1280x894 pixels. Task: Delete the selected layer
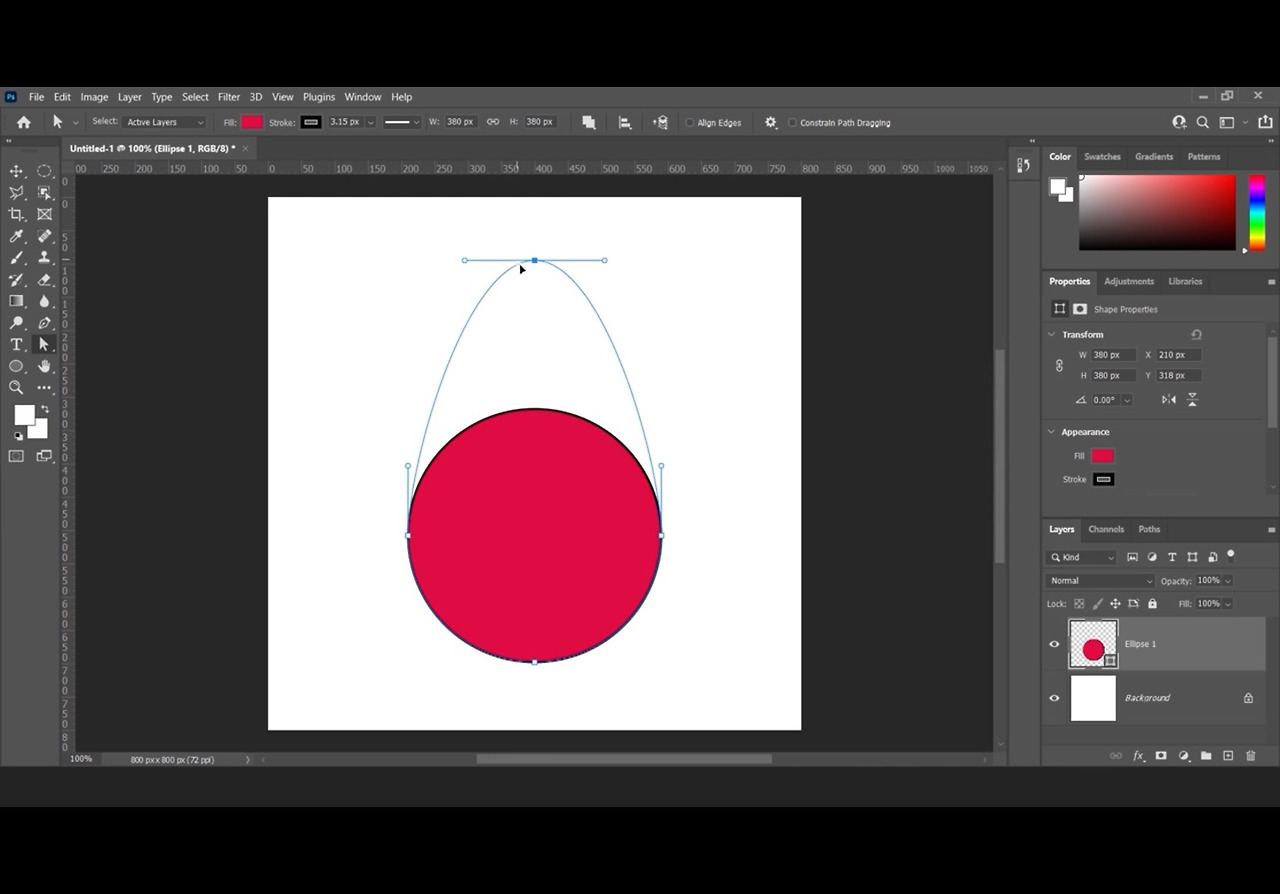pyautogui.click(x=1250, y=756)
